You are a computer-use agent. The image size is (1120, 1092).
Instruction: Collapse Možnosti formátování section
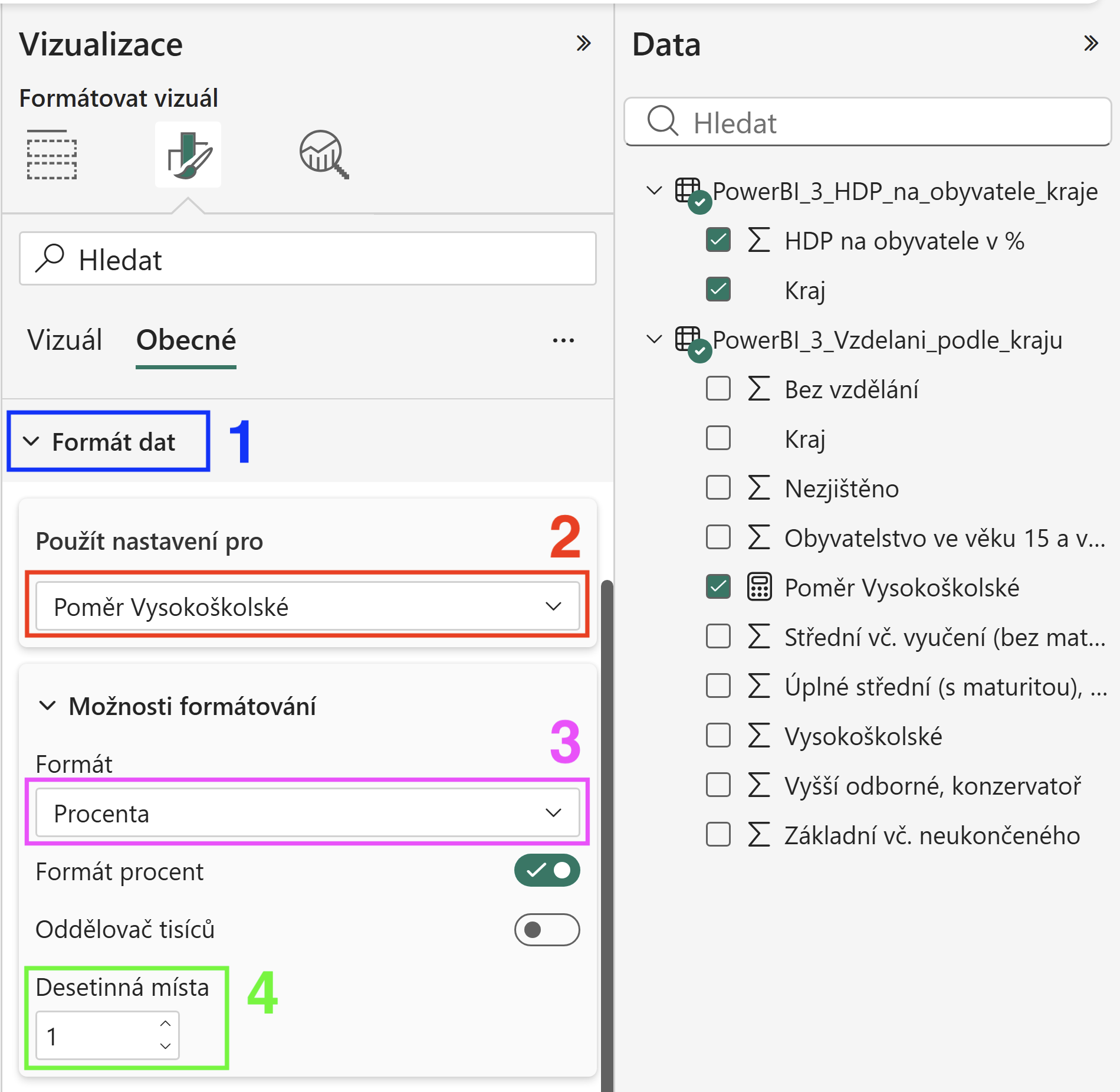47,706
